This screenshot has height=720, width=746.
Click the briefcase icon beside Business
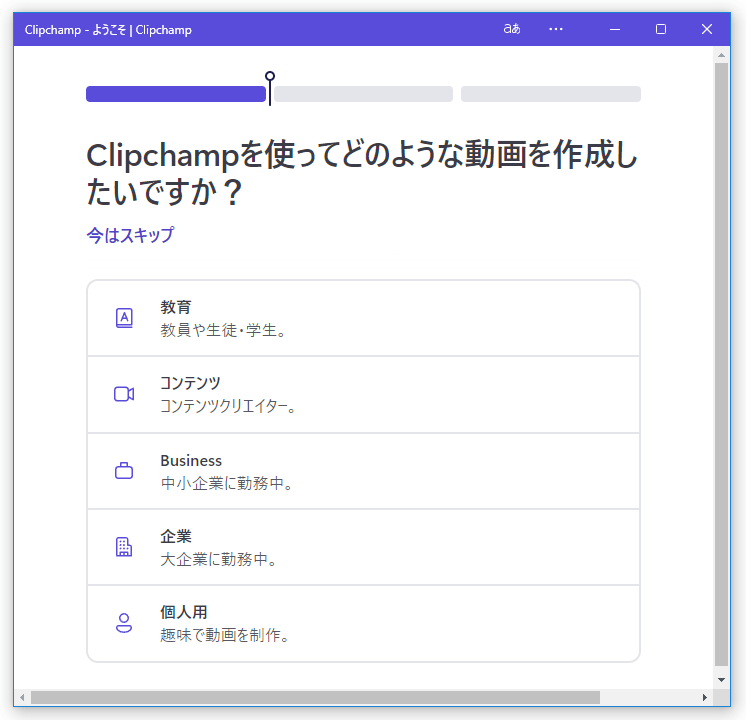click(x=124, y=471)
